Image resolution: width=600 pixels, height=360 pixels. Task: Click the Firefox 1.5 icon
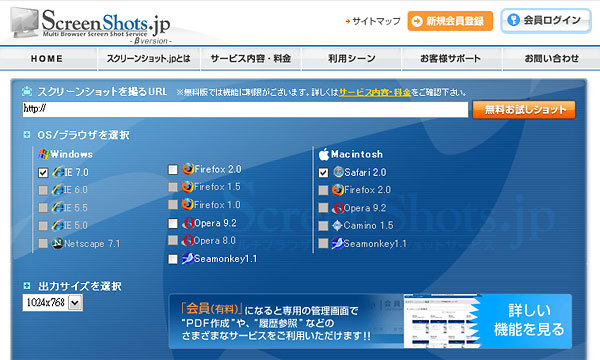click(x=187, y=187)
